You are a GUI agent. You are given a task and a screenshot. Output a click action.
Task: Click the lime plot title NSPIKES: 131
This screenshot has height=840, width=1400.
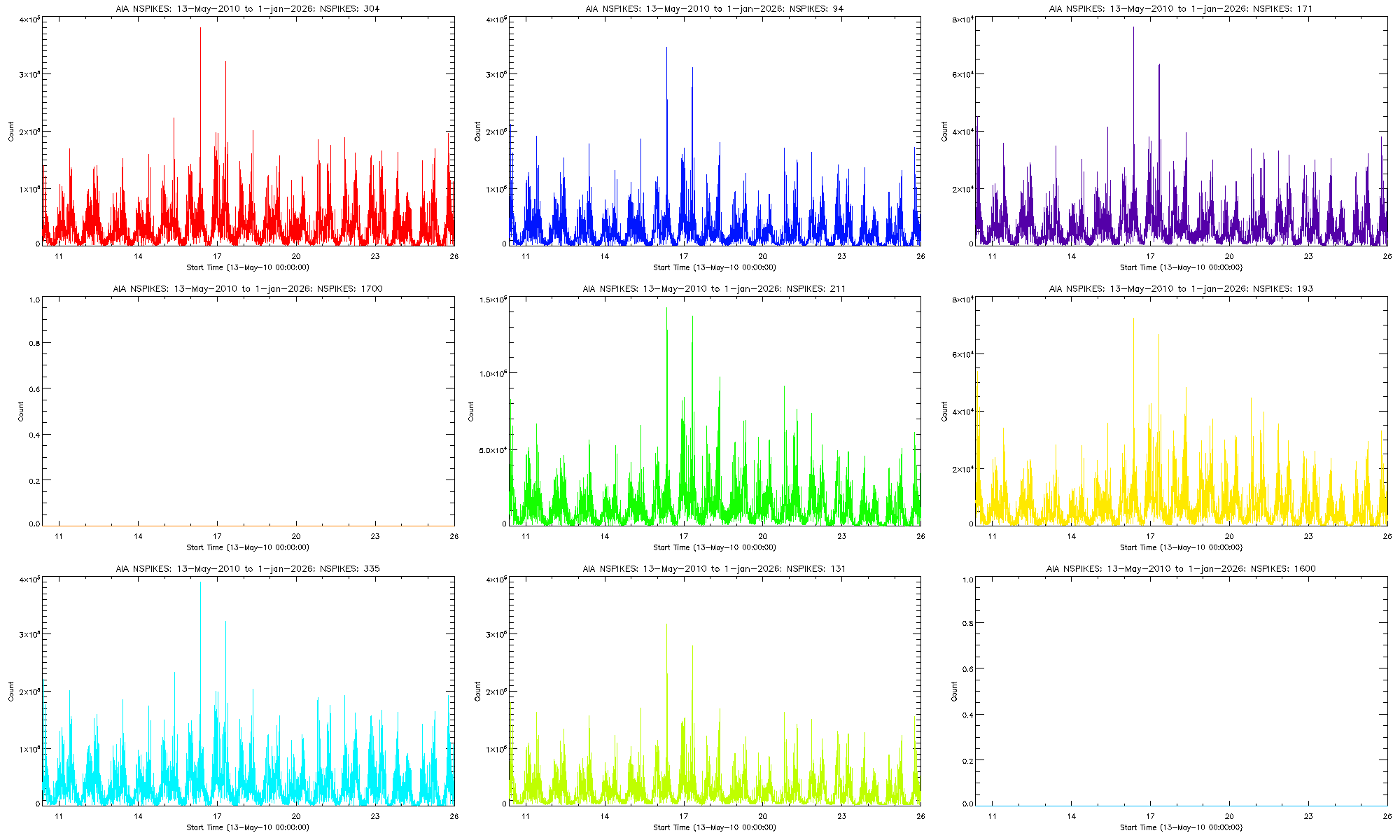[x=714, y=569]
